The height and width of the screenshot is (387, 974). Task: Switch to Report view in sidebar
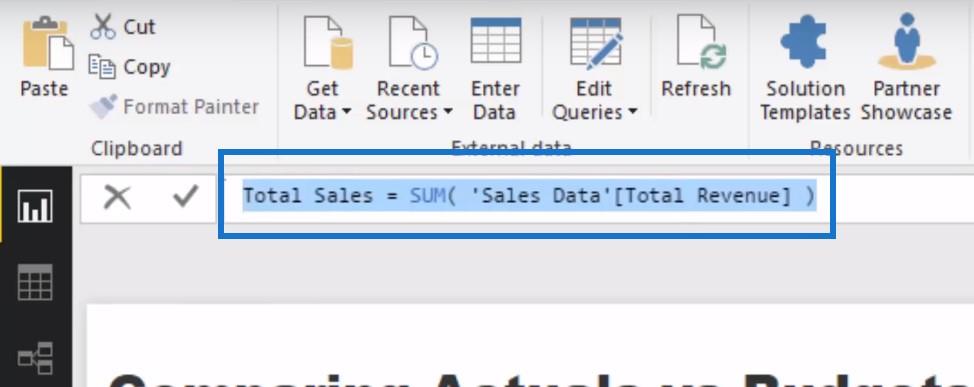(x=35, y=206)
